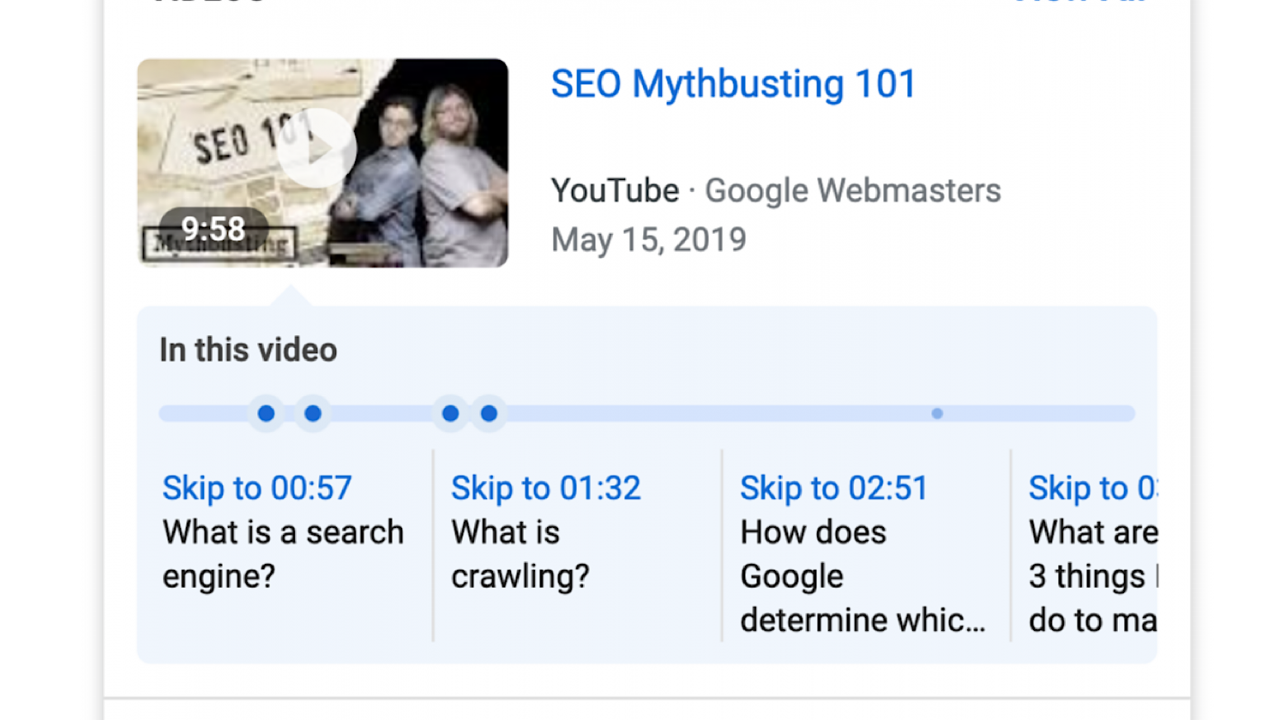Click the play button on the video thumbnail

[316, 149]
